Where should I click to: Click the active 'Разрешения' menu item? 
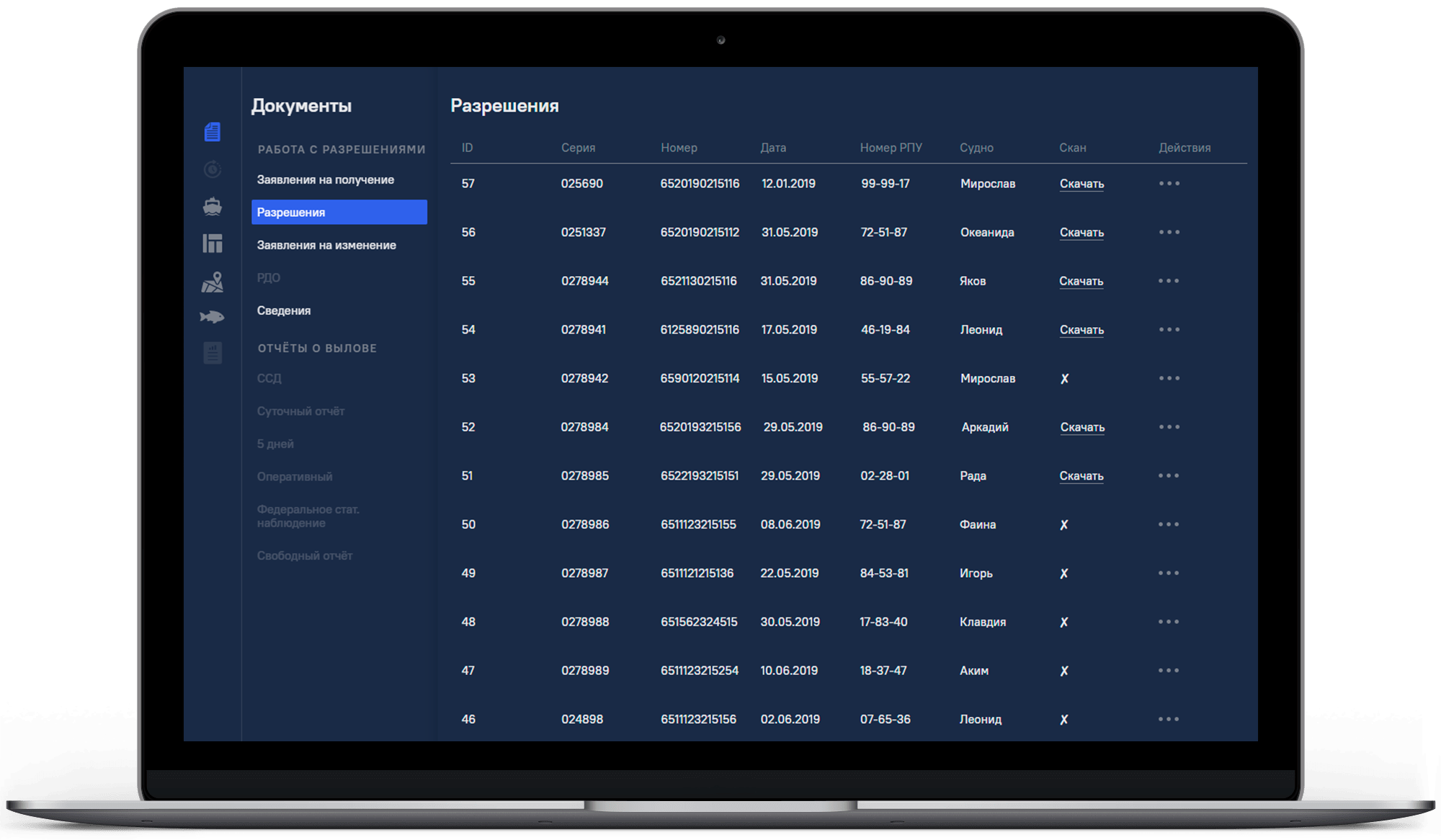[x=339, y=212]
